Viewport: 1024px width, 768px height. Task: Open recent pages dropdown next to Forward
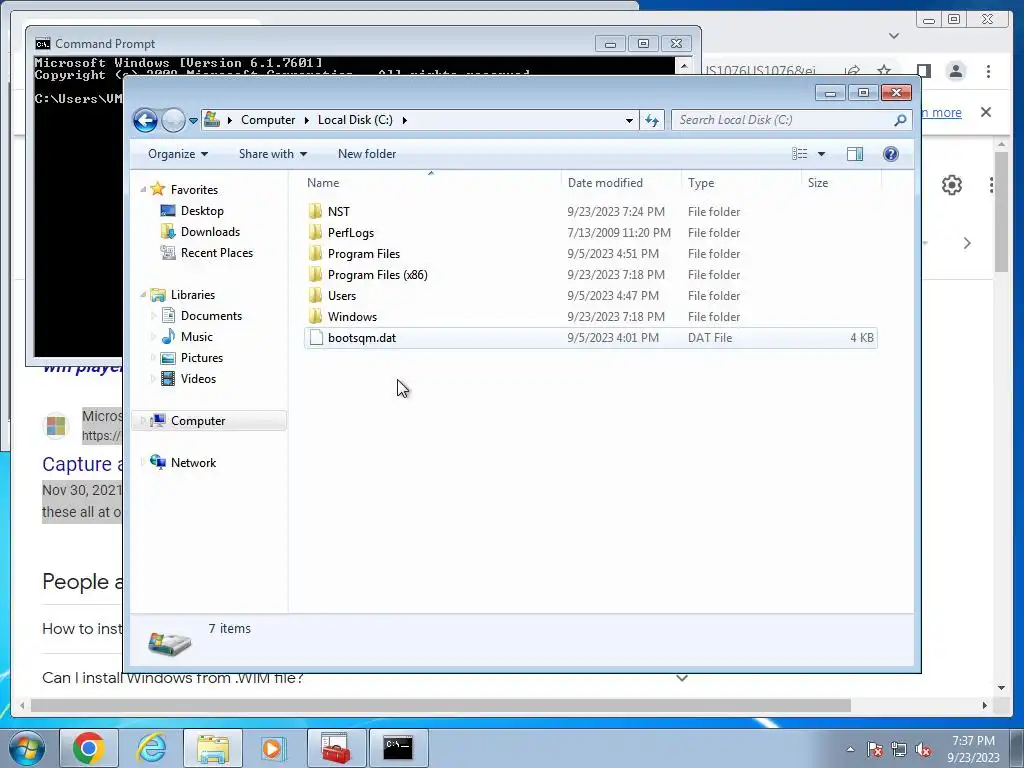point(193,121)
